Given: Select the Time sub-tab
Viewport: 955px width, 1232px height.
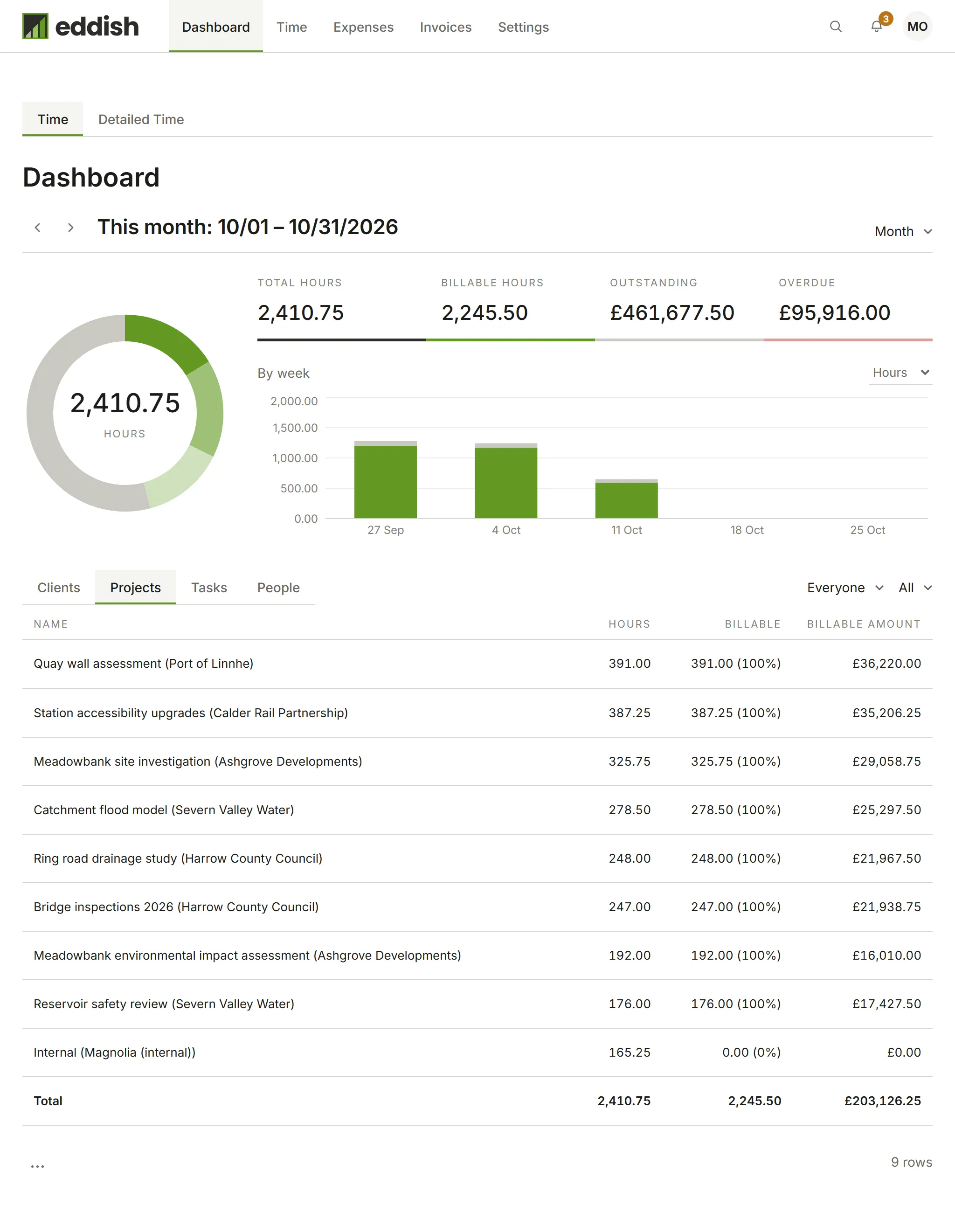Looking at the screenshot, I should point(53,119).
